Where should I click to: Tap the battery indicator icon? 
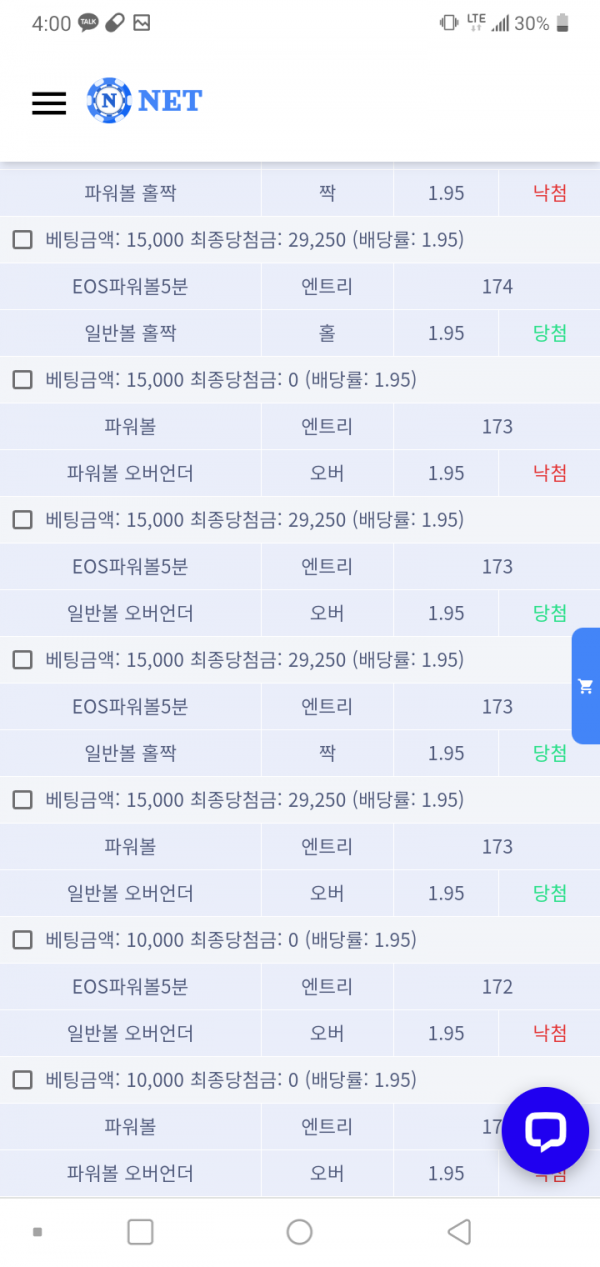564,23
